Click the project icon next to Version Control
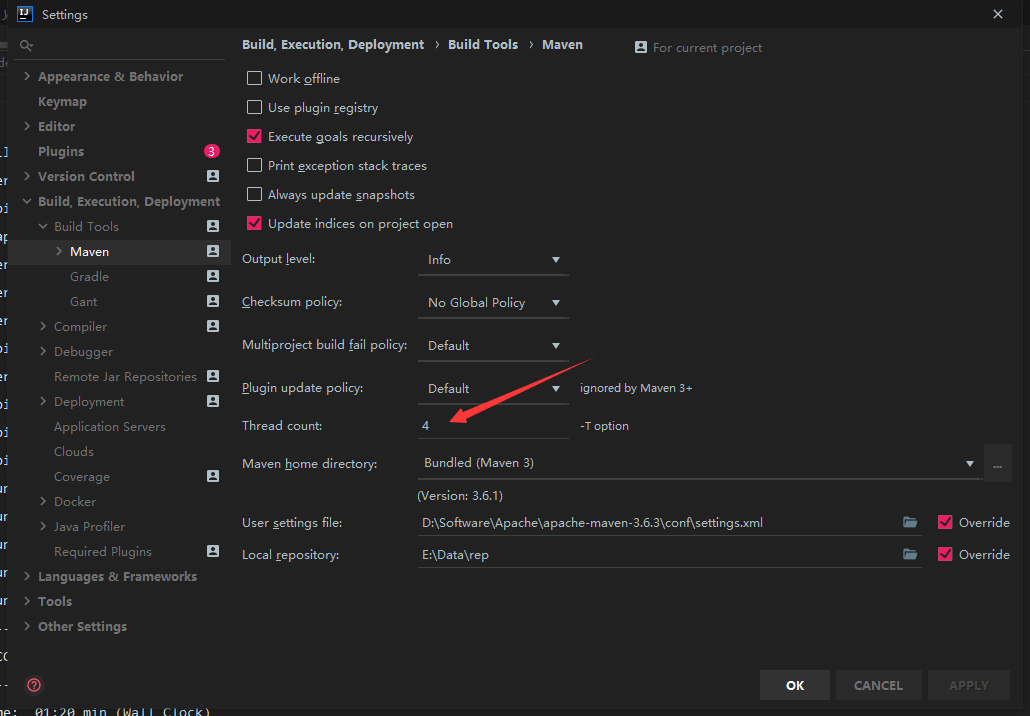Viewport: 1030px width, 716px height. 211,176
